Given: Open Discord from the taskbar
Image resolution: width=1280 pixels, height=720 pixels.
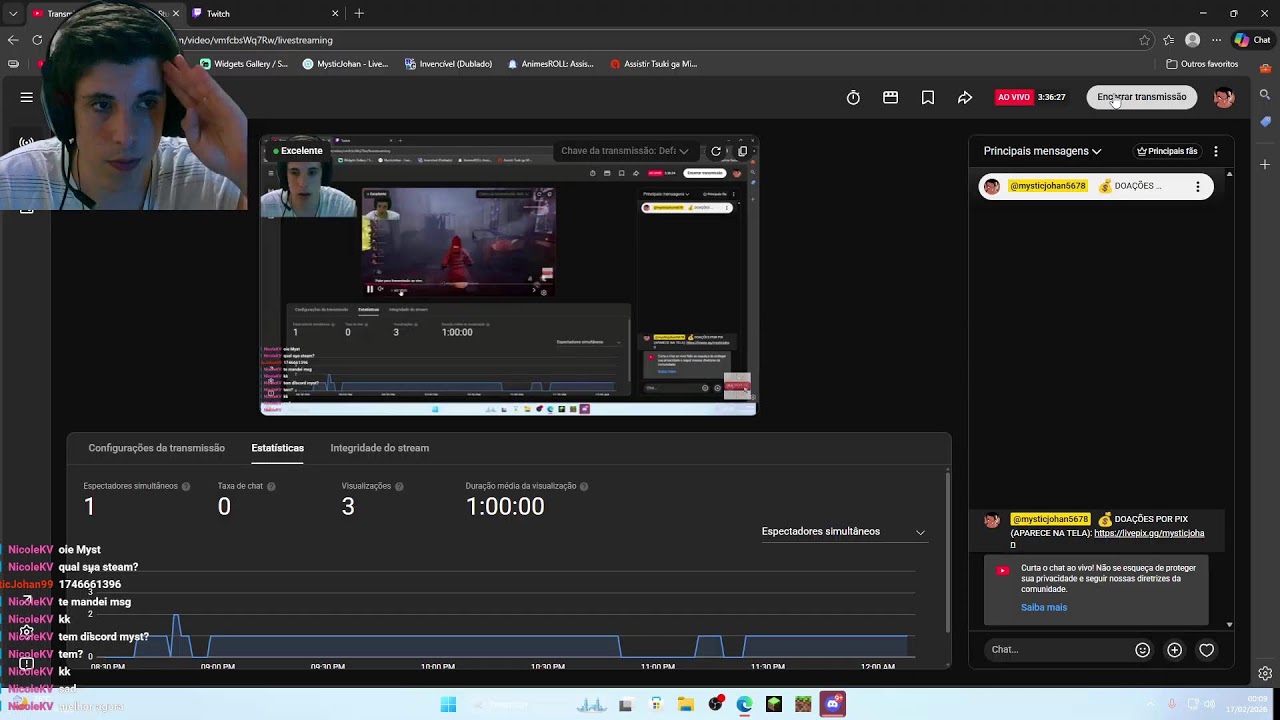Looking at the screenshot, I should click(833, 704).
